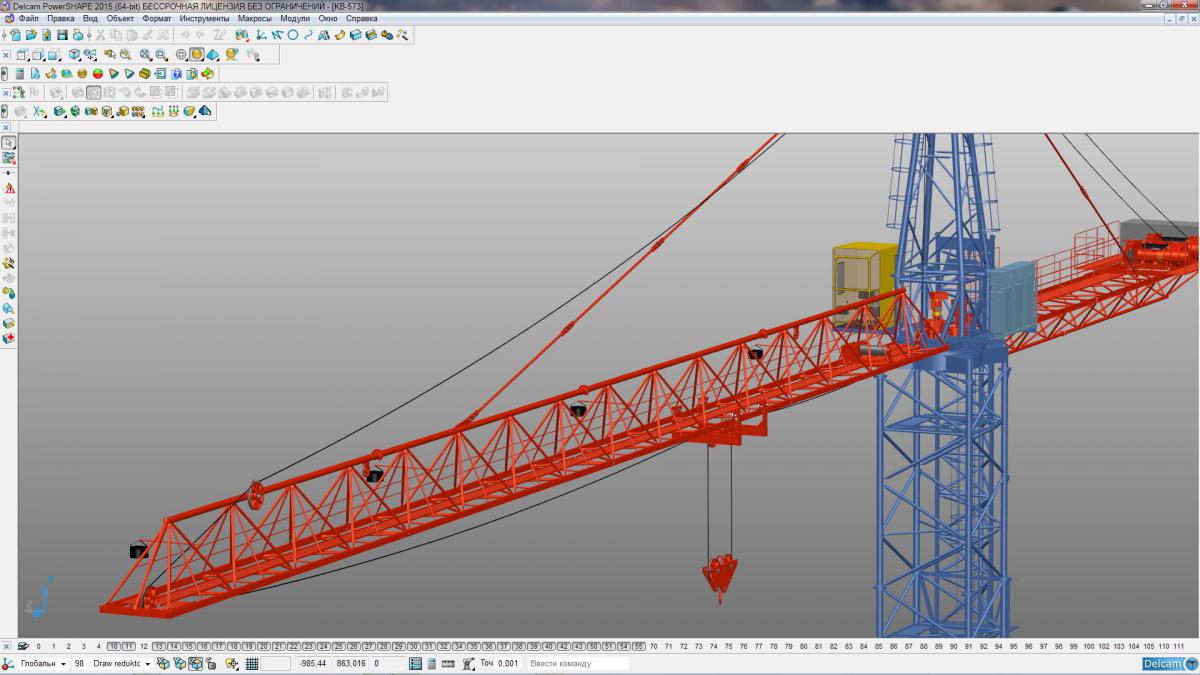This screenshot has width=1200, height=675.
Task: Create a new model with the New icon
Action: point(16,35)
